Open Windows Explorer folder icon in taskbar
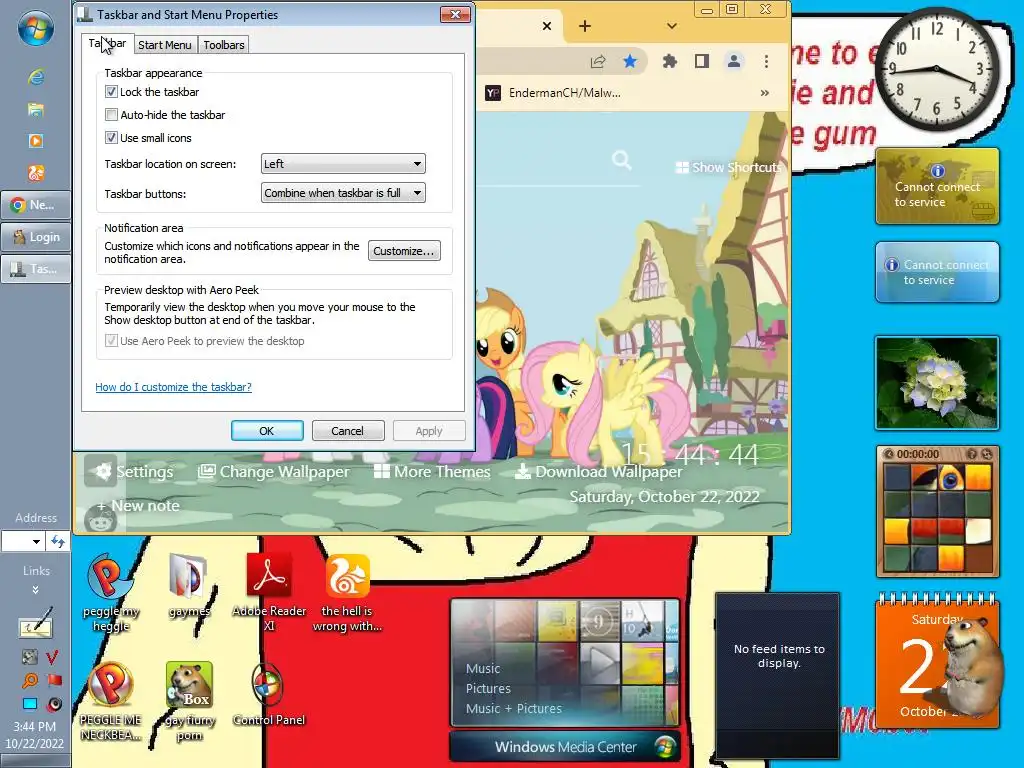This screenshot has width=1024, height=768. [35, 110]
